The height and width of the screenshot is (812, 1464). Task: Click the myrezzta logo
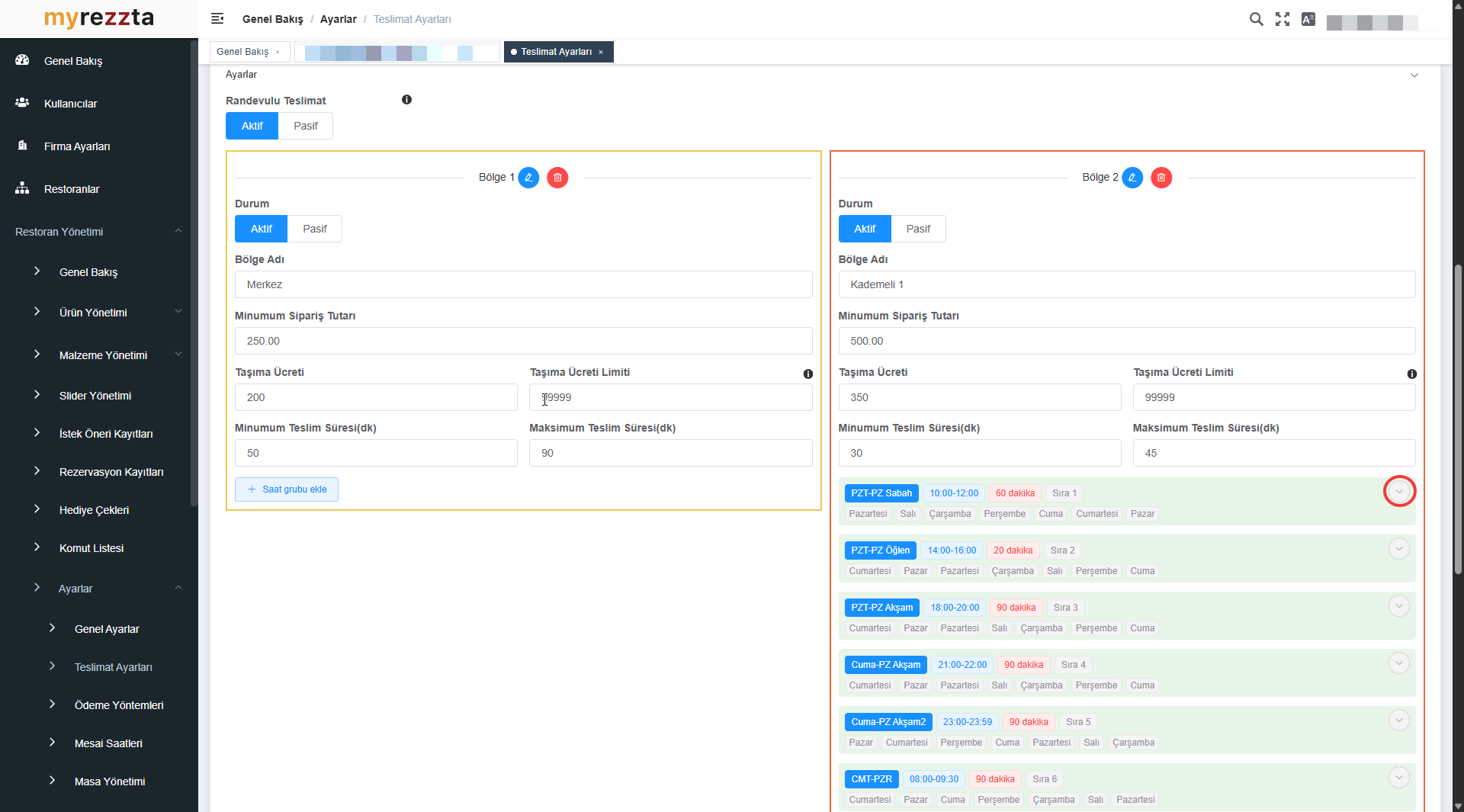[99, 18]
